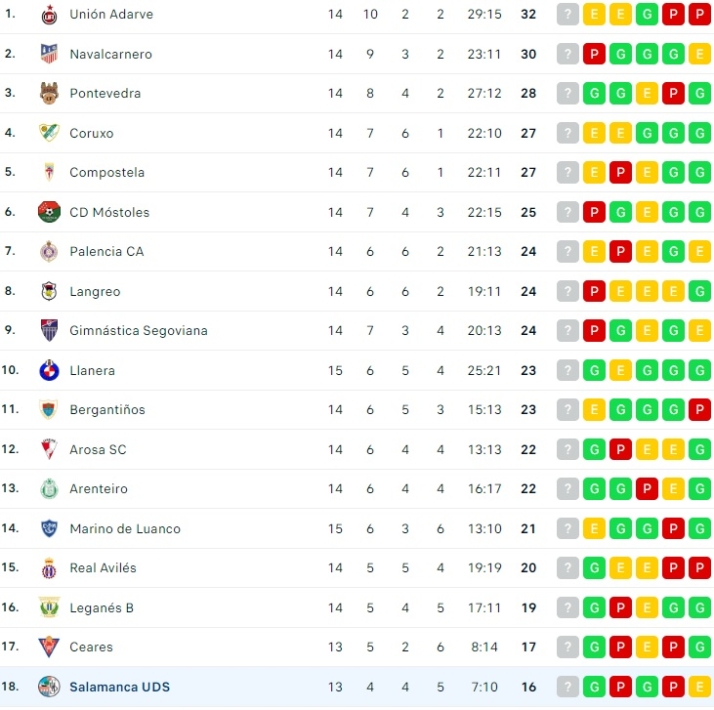This screenshot has width=714, height=710.
Task: Open the Coruxo team page
Action: [x=91, y=133]
